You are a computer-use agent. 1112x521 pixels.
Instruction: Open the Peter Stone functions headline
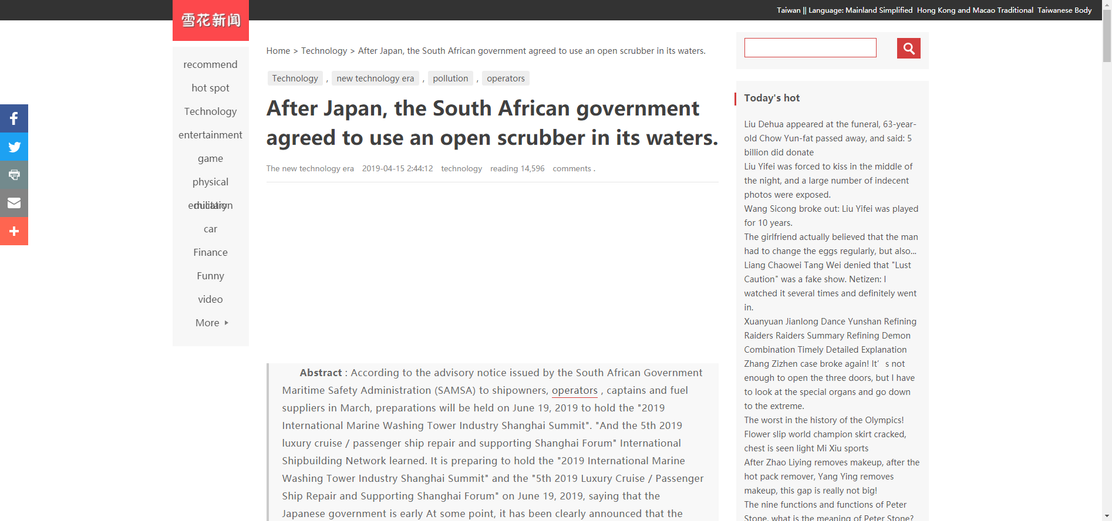830,512
